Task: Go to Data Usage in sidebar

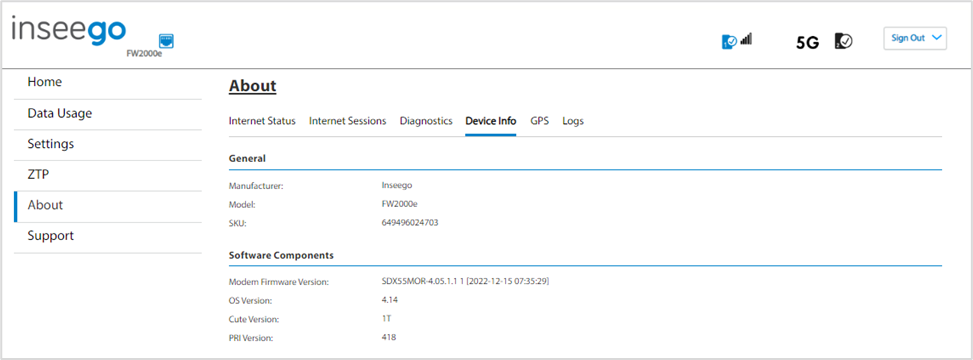Action: pos(108,114)
